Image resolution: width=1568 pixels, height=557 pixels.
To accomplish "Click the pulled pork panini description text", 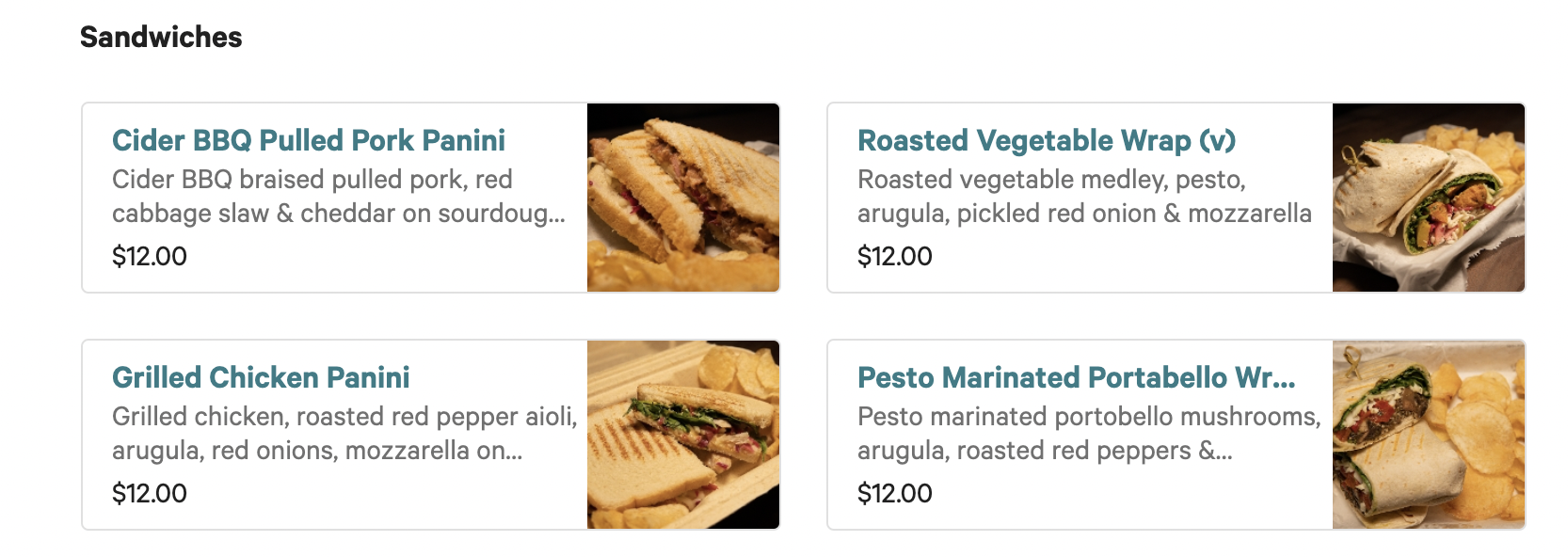I will click(x=312, y=180).
